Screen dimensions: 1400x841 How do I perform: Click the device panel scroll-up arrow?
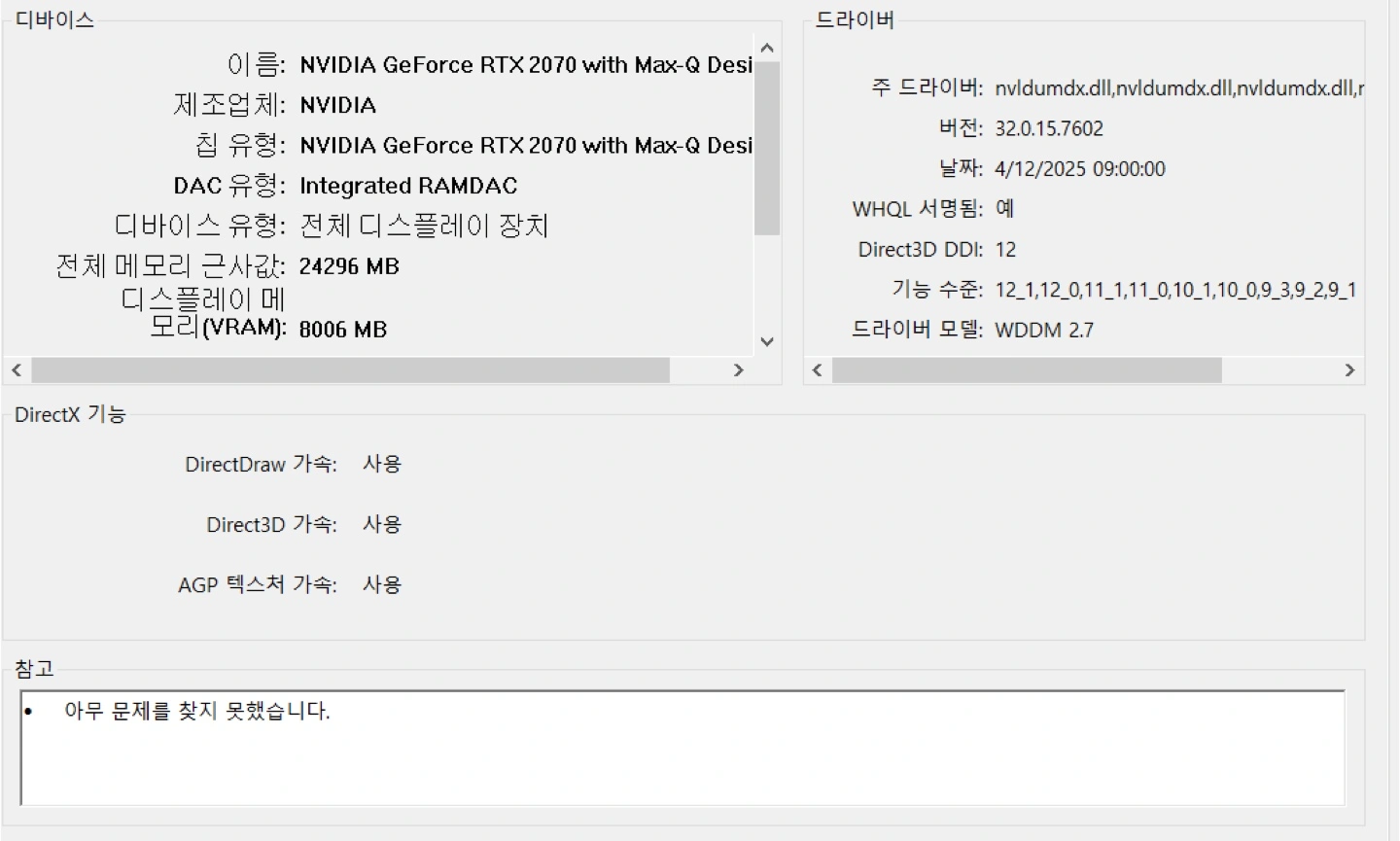click(767, 48)
